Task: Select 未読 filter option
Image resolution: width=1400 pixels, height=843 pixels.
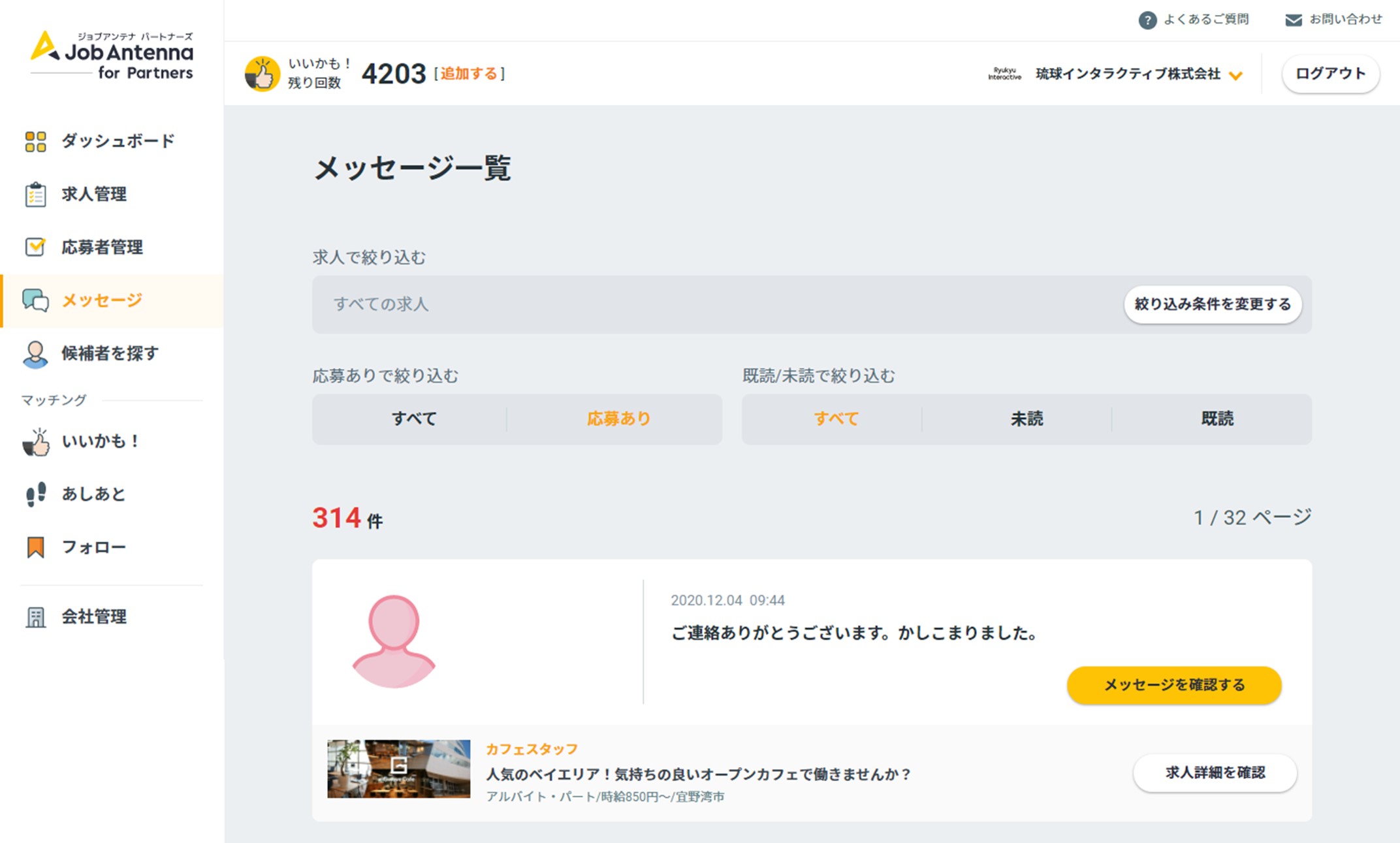Action: pos(1026,419)
